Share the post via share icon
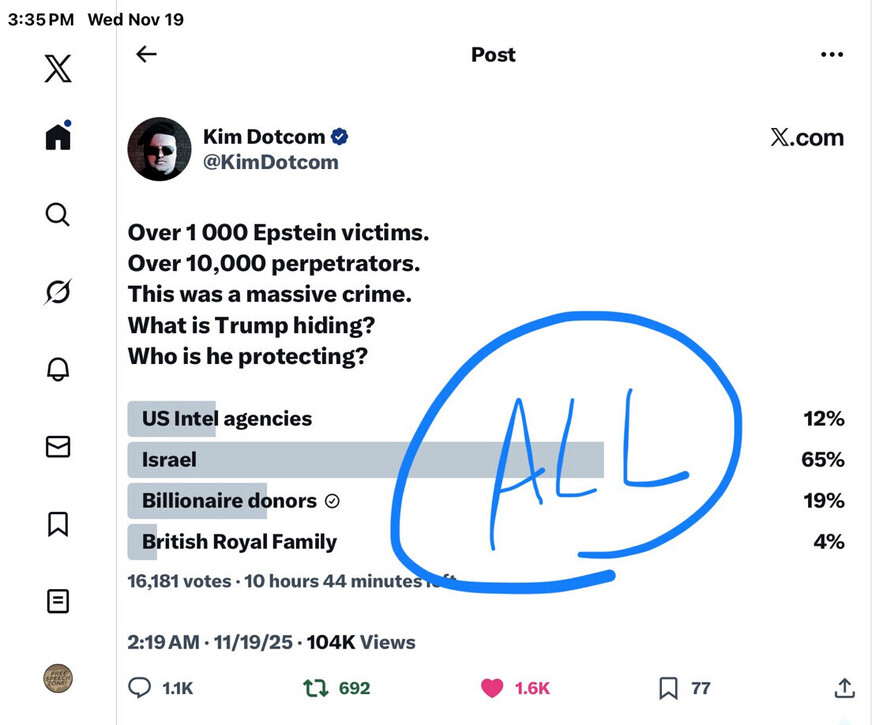883x725 pixels. pos(844,688)
